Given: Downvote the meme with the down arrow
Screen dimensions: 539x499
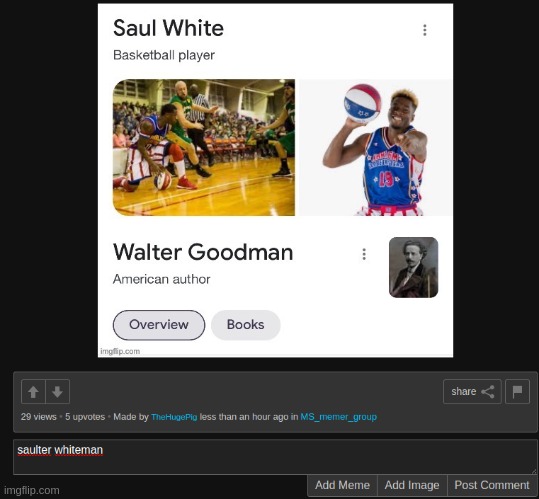Looking at the screenshot, I should 57,391.
